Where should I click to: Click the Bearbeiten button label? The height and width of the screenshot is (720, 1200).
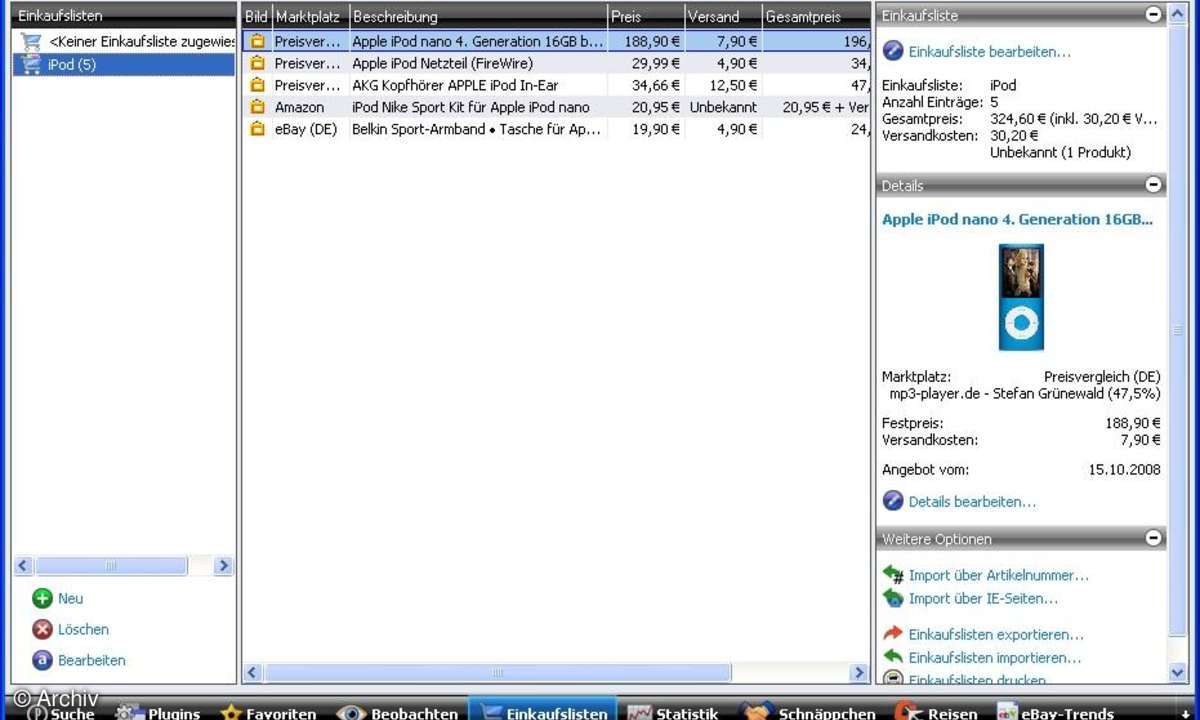(92, 661)
